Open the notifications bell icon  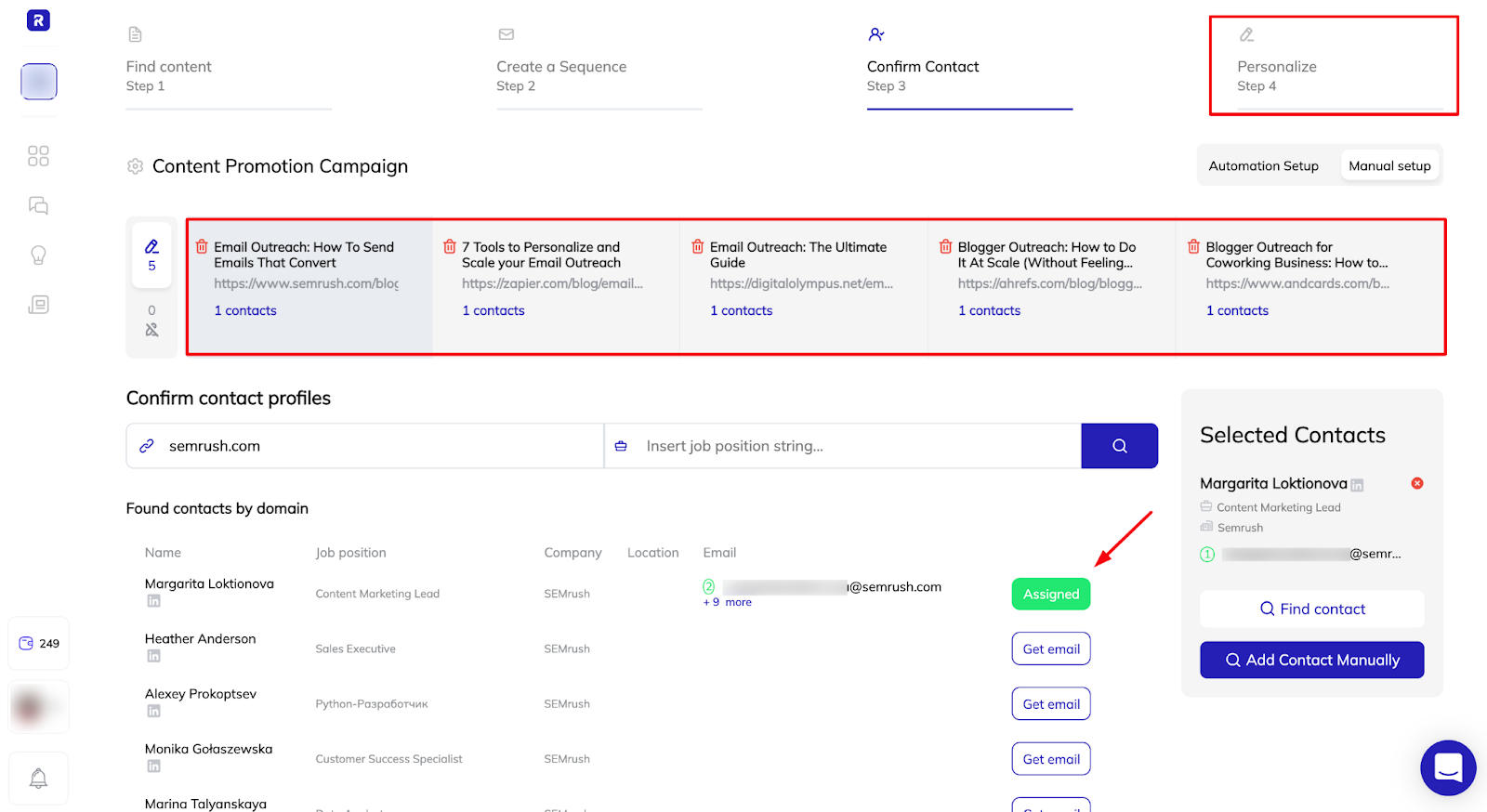click(38, 779)
